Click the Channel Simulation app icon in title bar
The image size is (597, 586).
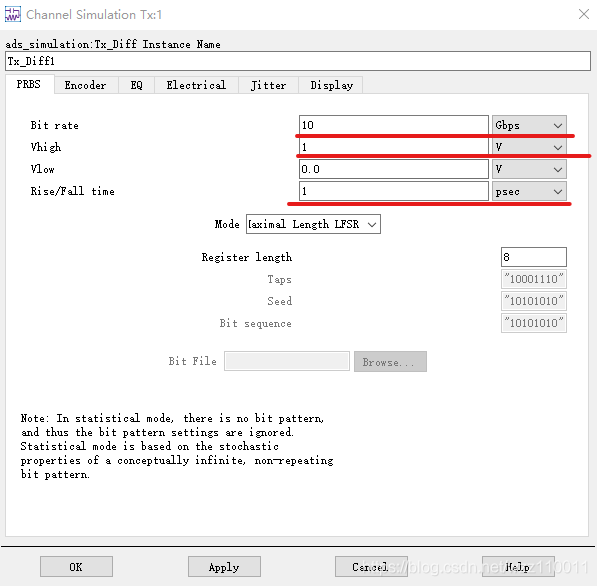click(13, 14)
